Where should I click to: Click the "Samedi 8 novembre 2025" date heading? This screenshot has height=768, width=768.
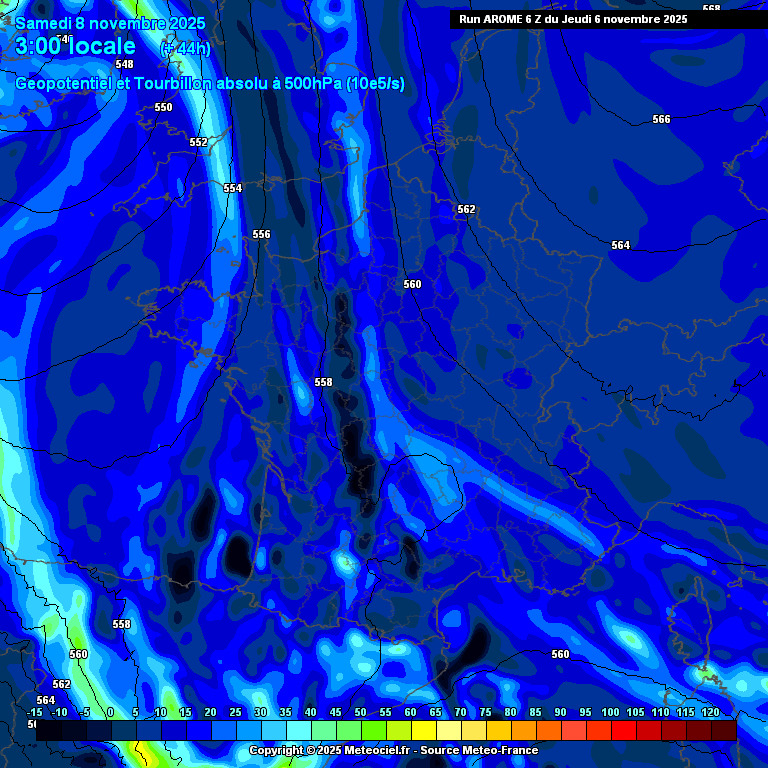click(111, 23)
